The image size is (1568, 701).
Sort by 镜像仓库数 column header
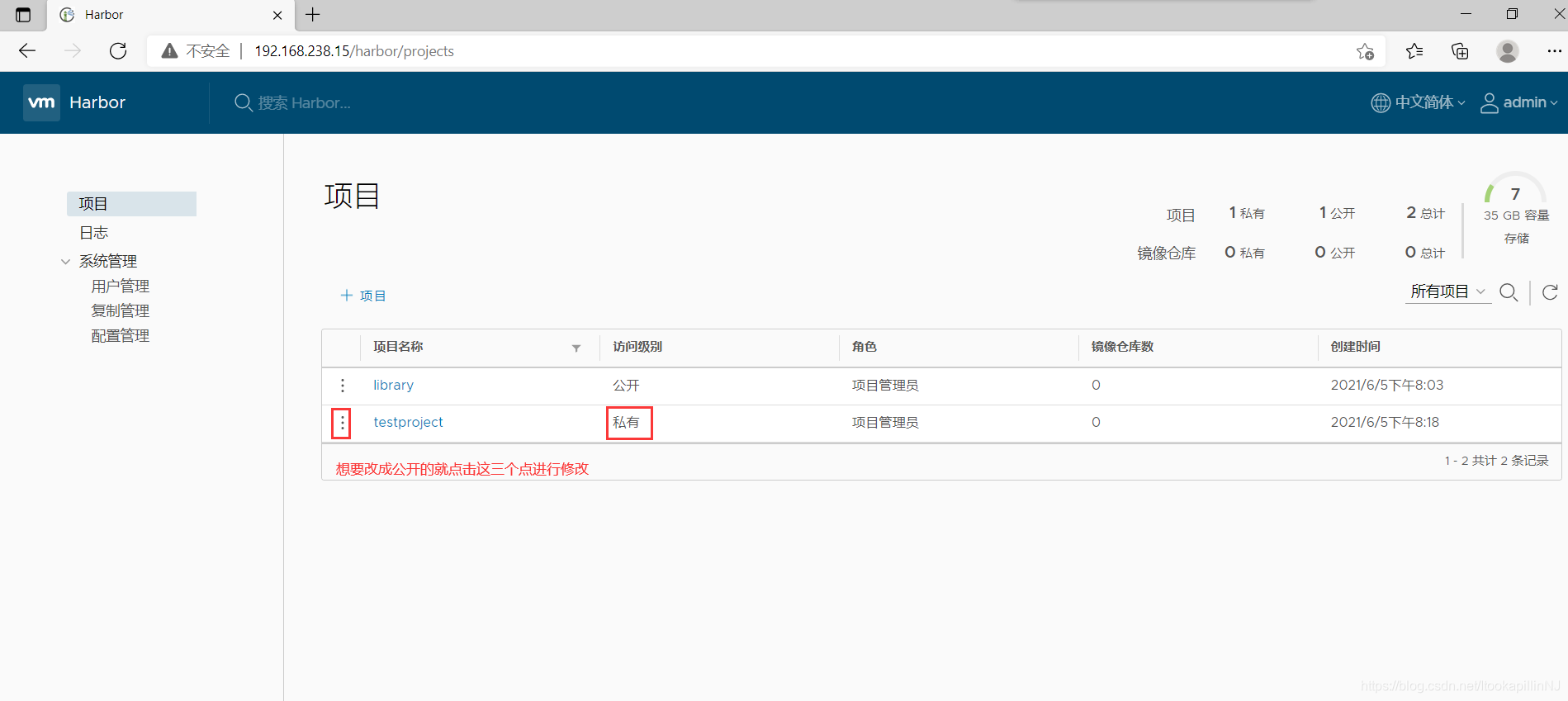click(1122, 347)
